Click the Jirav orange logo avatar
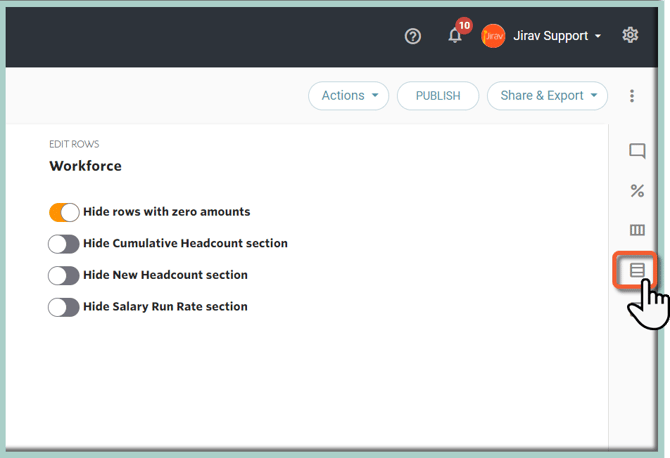The height and width of the screenshot is (458, 670). pyautogui.click(x=493, y=36)
